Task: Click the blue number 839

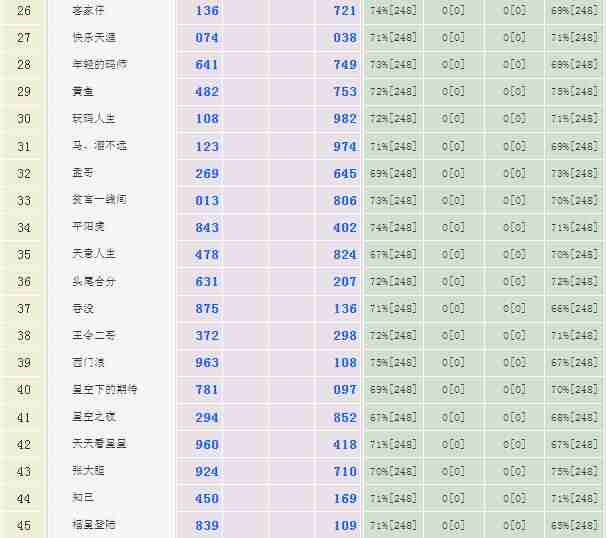Action: tap(207, 525)
